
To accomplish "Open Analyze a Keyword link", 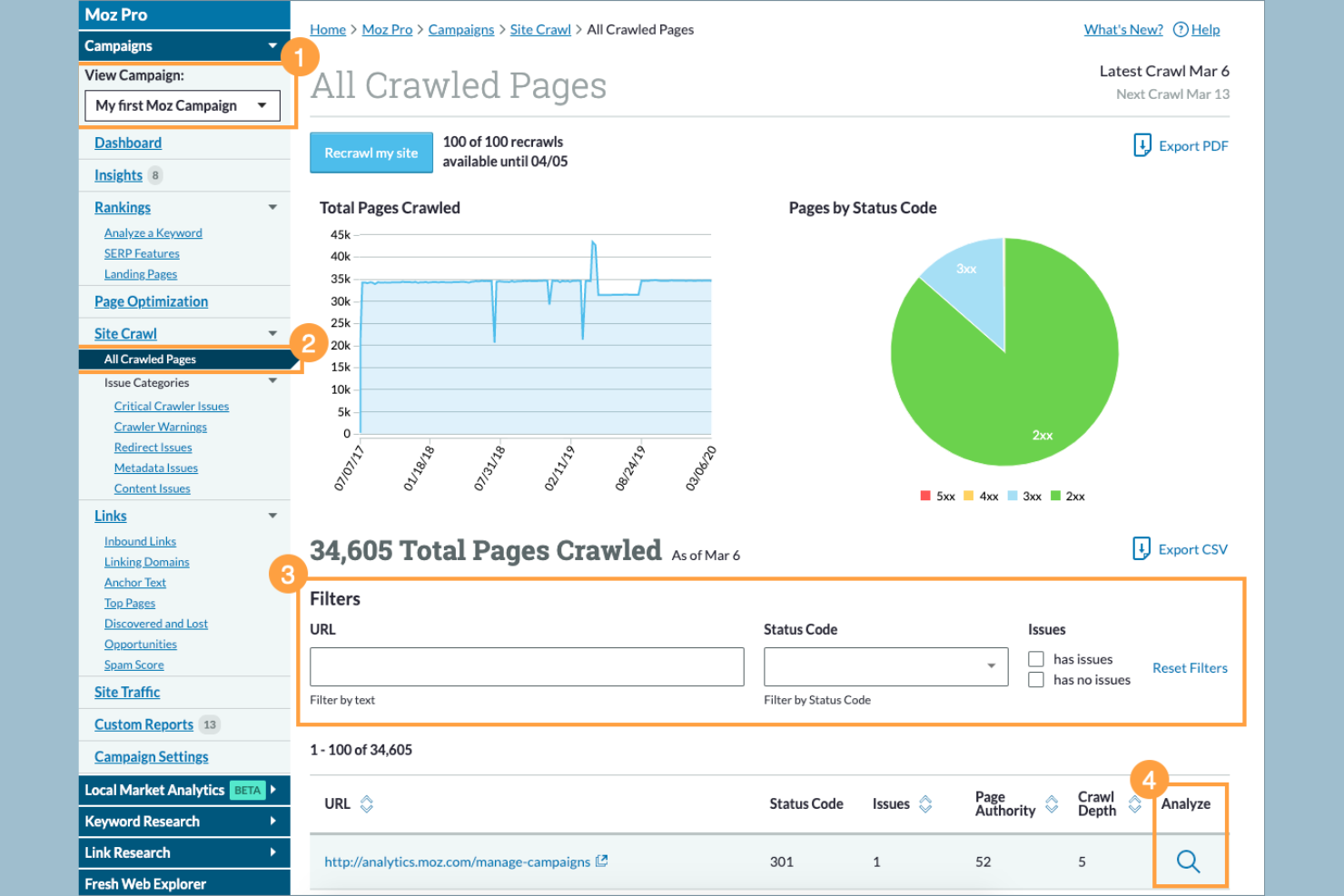I will [x=153, y=233].
